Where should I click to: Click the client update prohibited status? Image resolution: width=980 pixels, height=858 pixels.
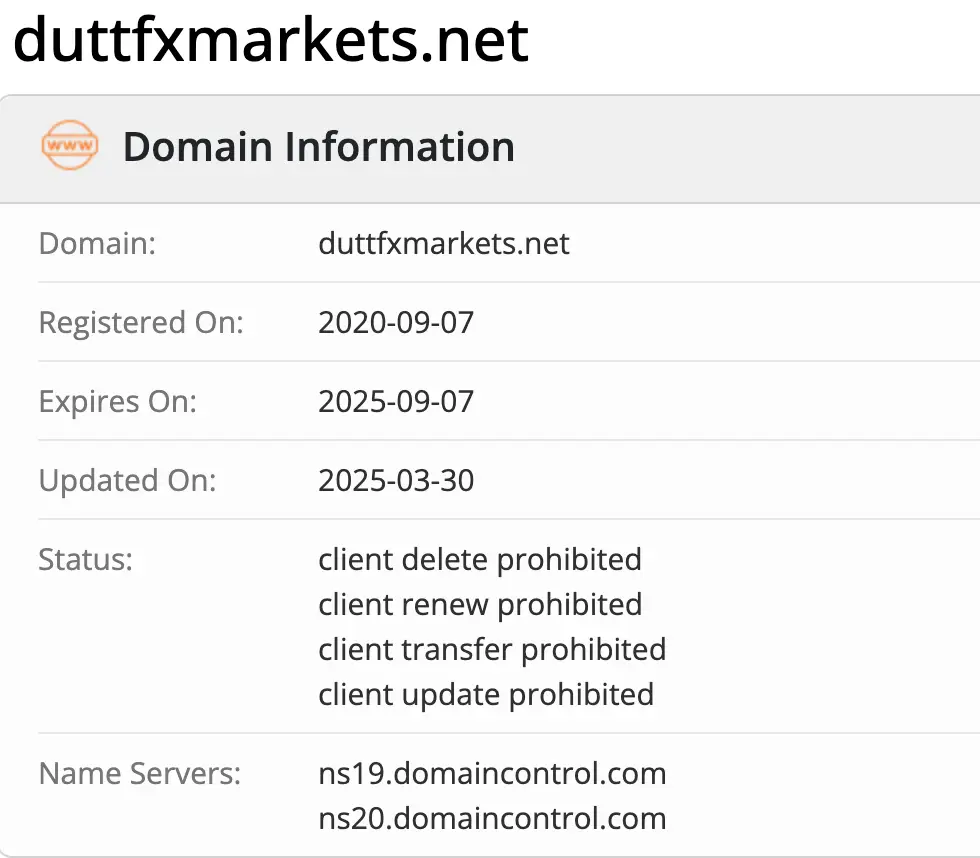[486, 694]
